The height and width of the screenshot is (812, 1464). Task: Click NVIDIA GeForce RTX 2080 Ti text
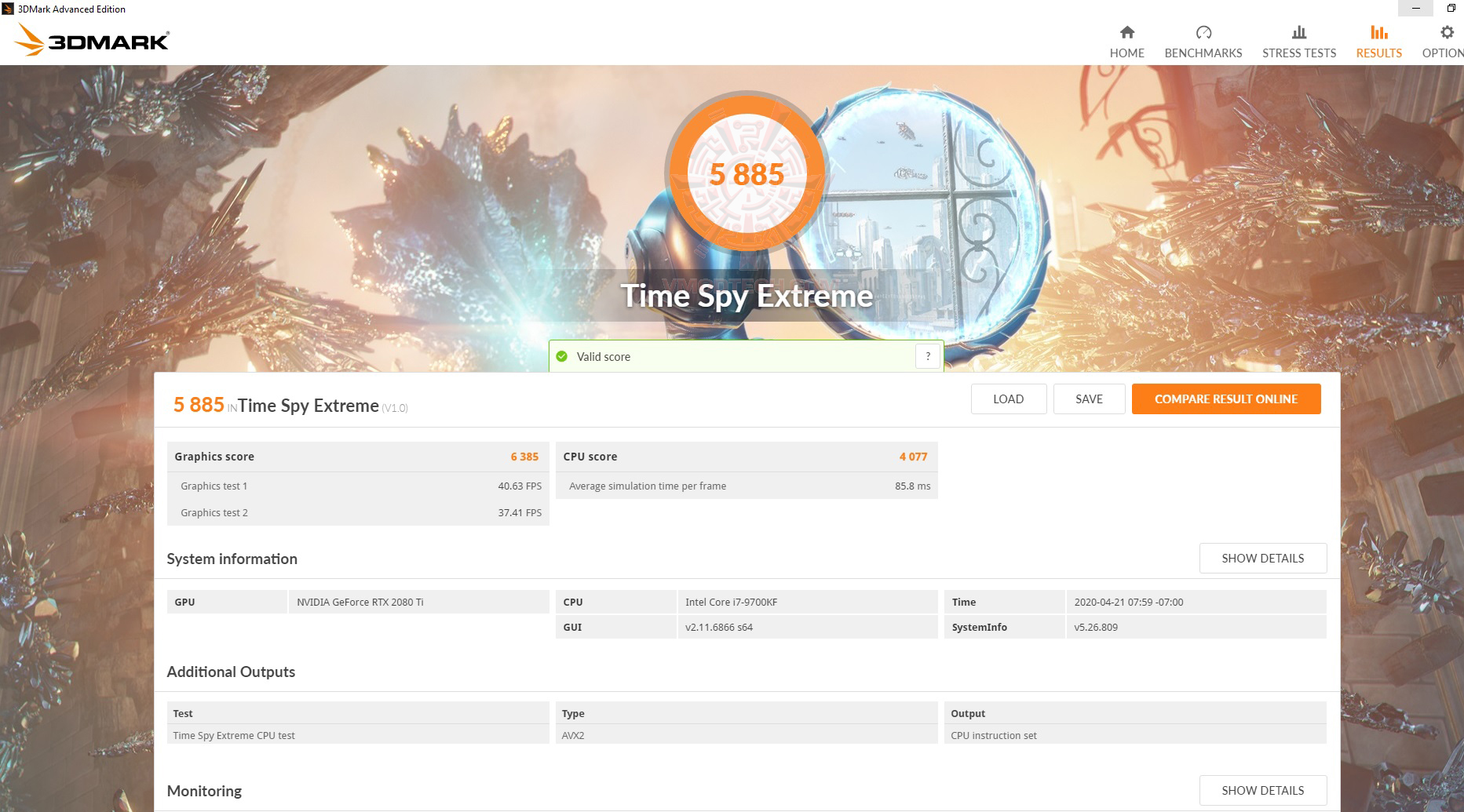coord(360,603)
